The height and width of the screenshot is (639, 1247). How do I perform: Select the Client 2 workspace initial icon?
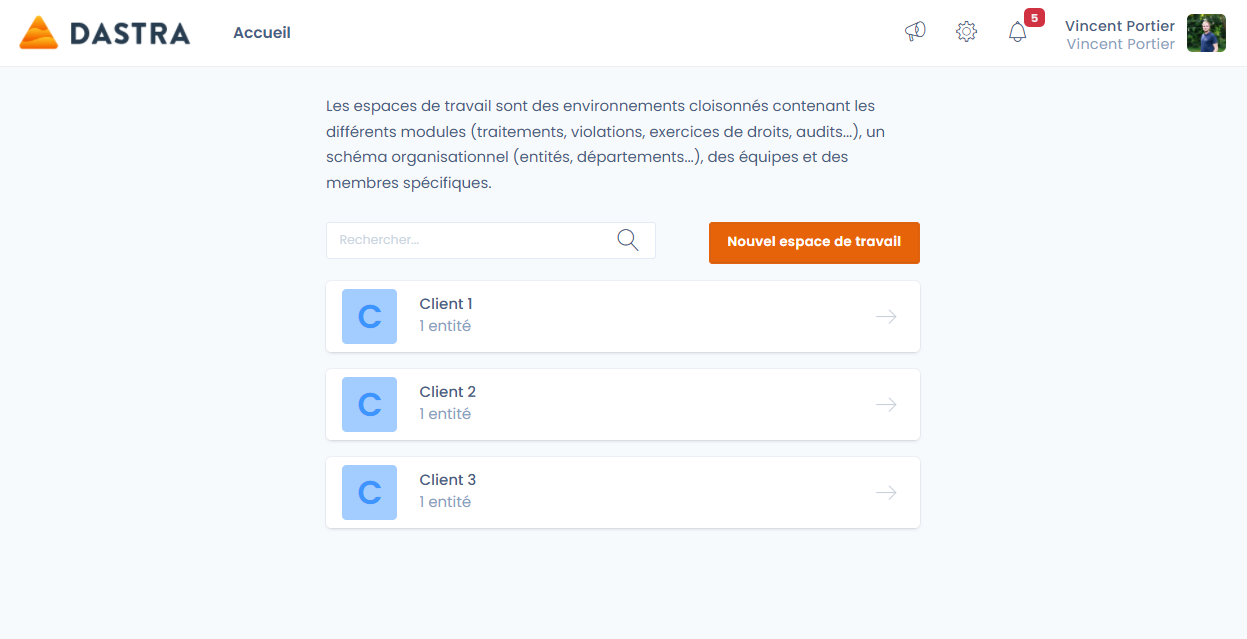[x=369, y=404]
